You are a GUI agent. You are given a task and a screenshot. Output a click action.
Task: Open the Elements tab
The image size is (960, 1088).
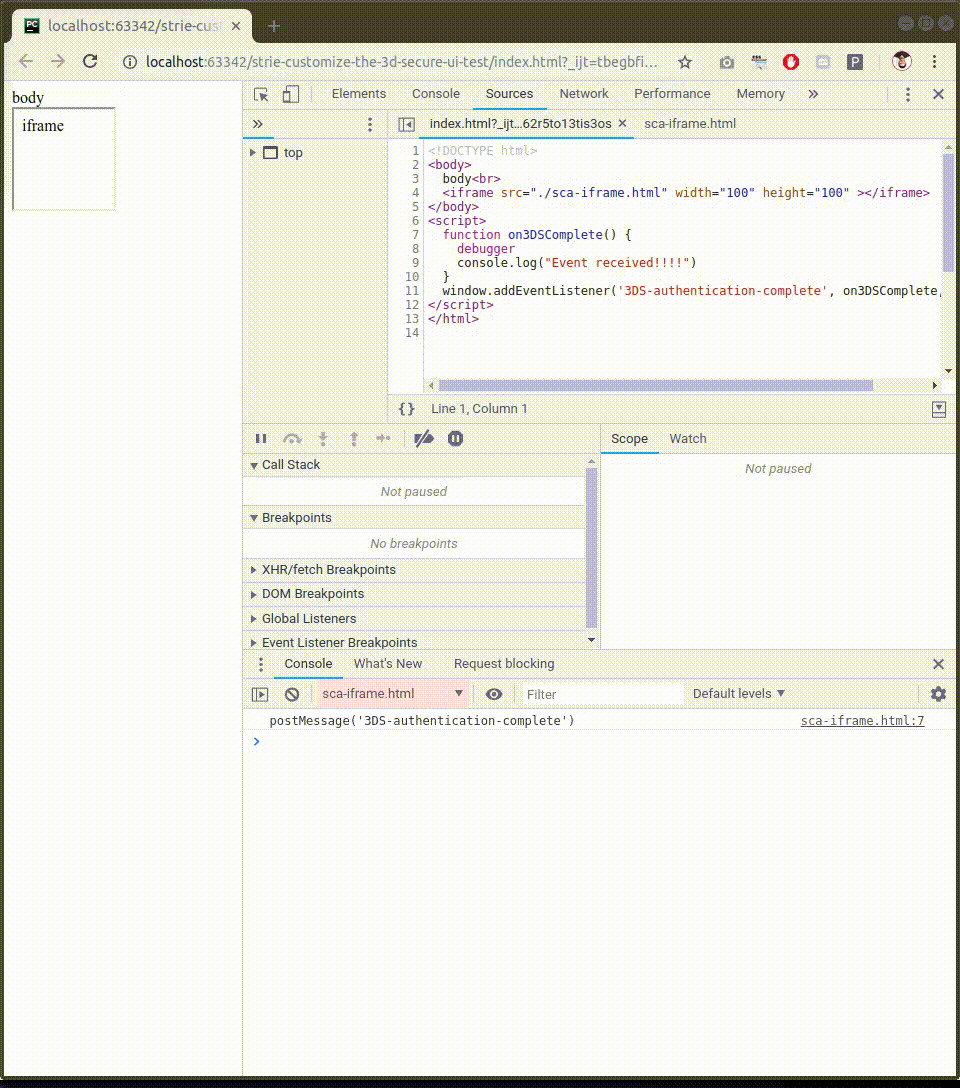(359, 94)
